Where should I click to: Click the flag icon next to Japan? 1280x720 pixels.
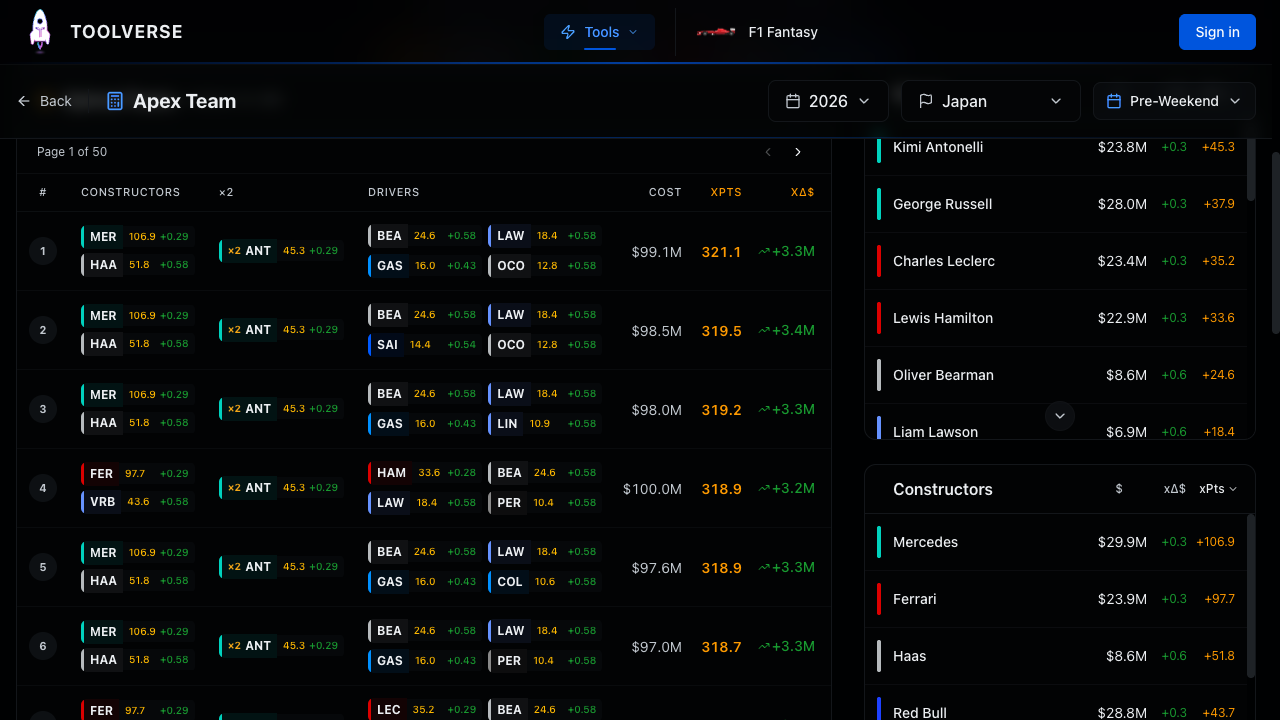[926, 101]
